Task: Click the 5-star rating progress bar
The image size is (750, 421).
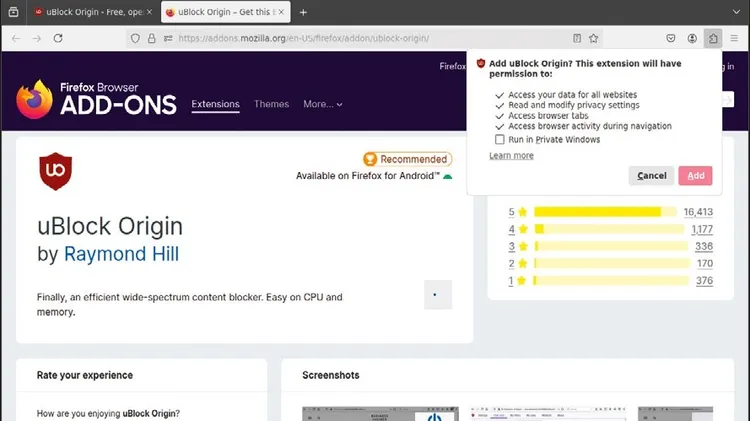Action: pyautogui.click(x=606, y=212)
